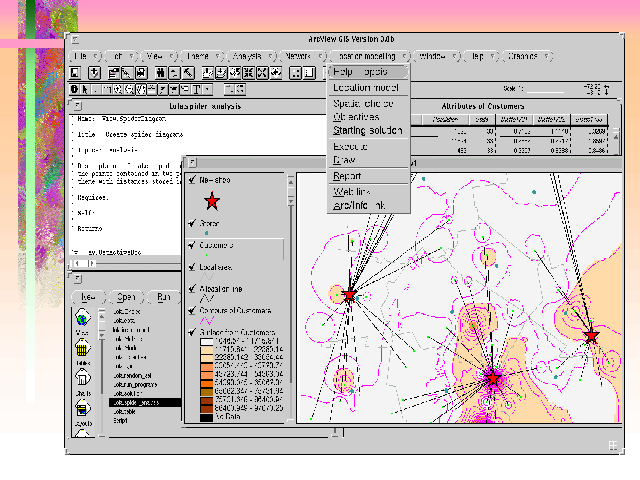Viewport: 640px width, 480px height.
Task: Open the Window dropdown menu
Action: click(437, 56)
